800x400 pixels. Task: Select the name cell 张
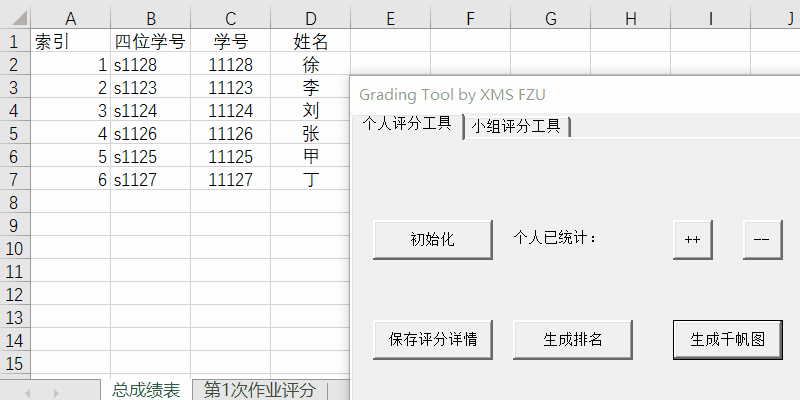[x=311, y=133]
